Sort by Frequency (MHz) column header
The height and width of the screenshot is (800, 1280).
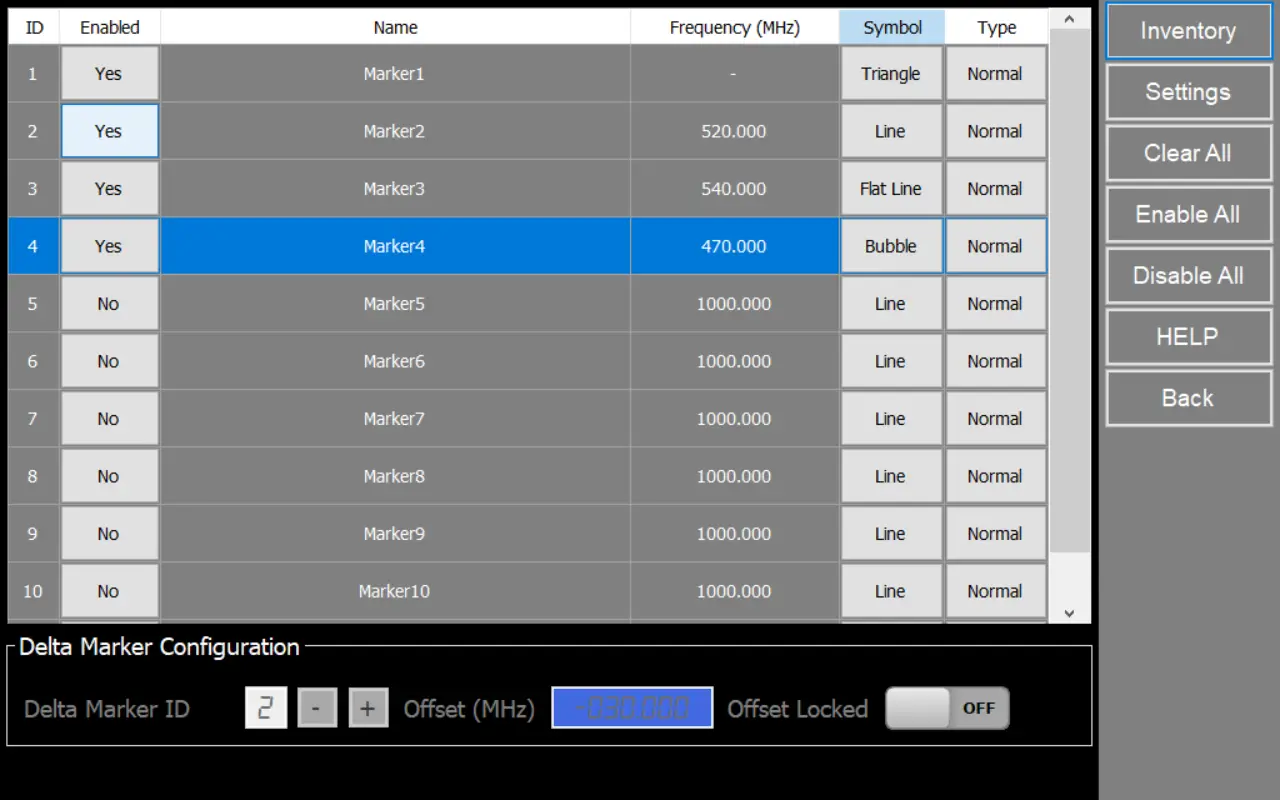pos(734,28)
